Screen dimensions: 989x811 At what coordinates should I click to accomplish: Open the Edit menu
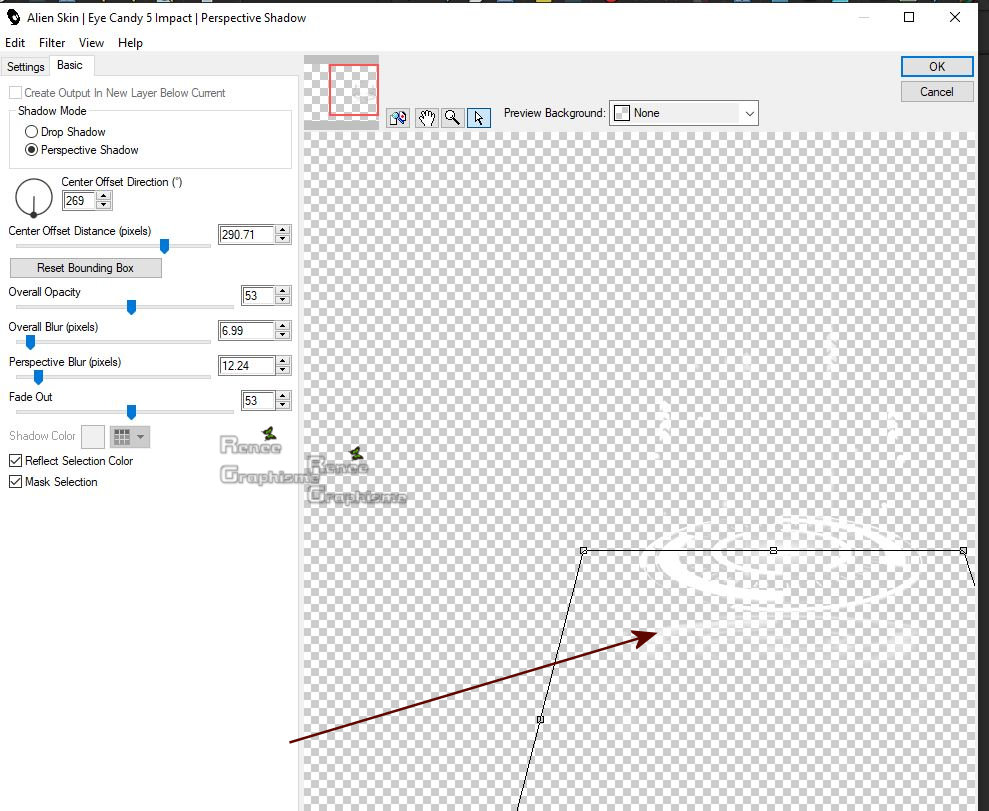coord(15,43)
